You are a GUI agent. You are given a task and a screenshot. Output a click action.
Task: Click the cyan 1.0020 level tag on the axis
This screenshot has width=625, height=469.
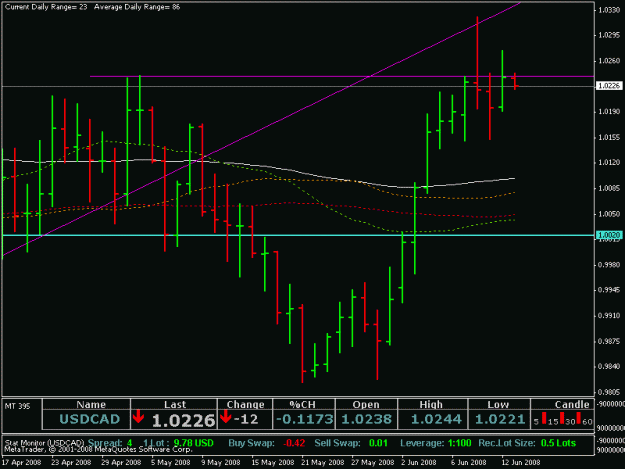(609, 235)
